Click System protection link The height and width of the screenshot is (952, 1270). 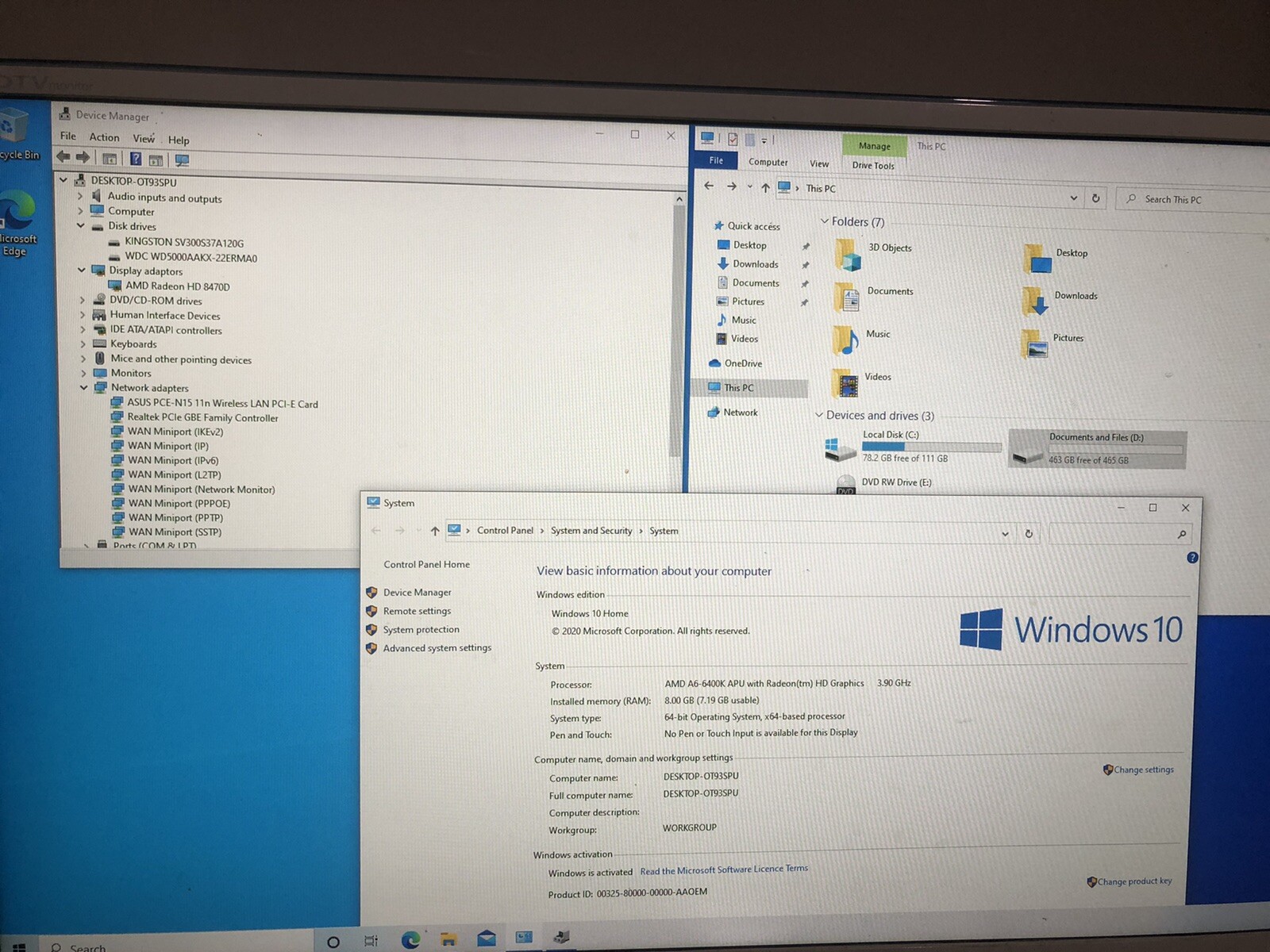coord(421,630)
